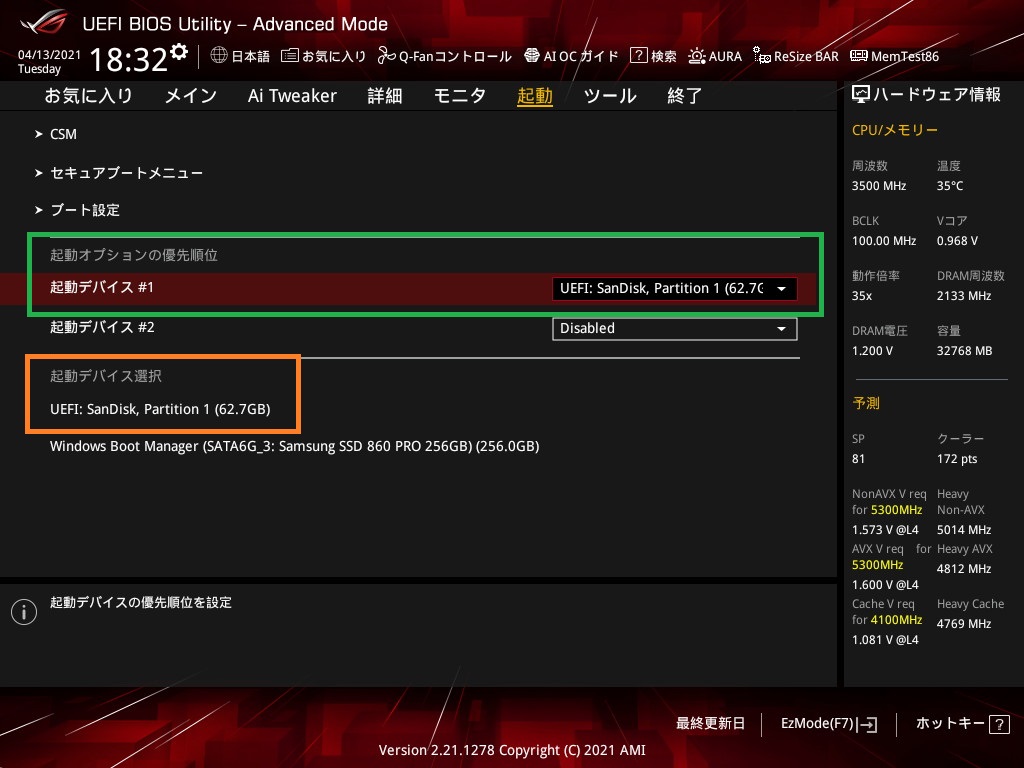Click the yellow 4100MHz cache value
The width and height of the screenshot is (1024, 768).
896,620
